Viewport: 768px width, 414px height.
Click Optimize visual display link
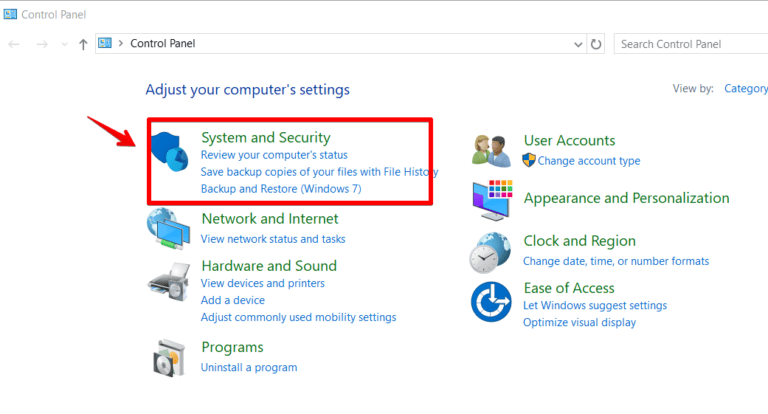tap(579, 322)
